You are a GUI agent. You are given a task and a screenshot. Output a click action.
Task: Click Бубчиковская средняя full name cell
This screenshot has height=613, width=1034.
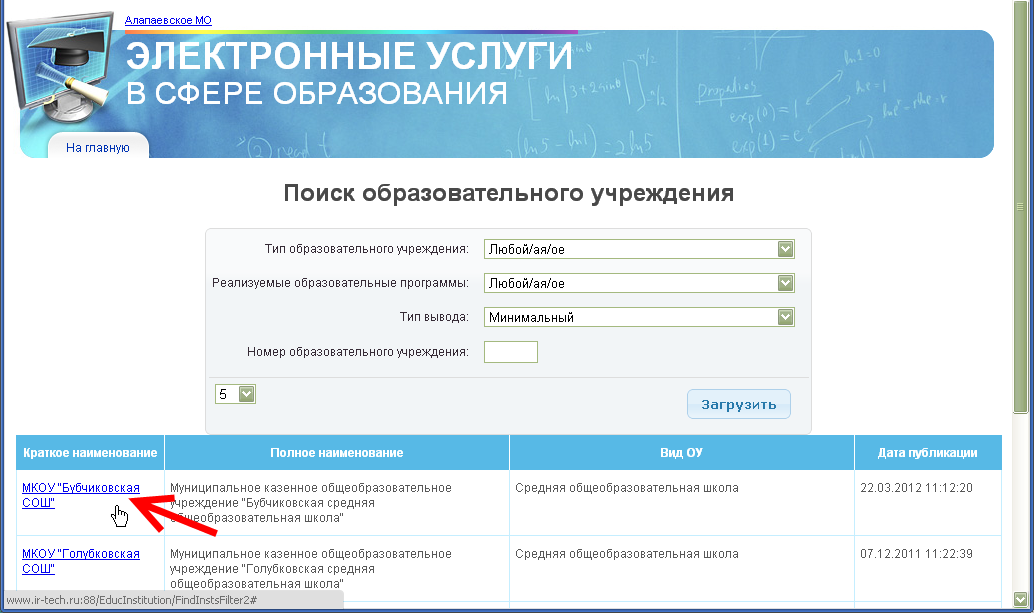click(336, 502)
